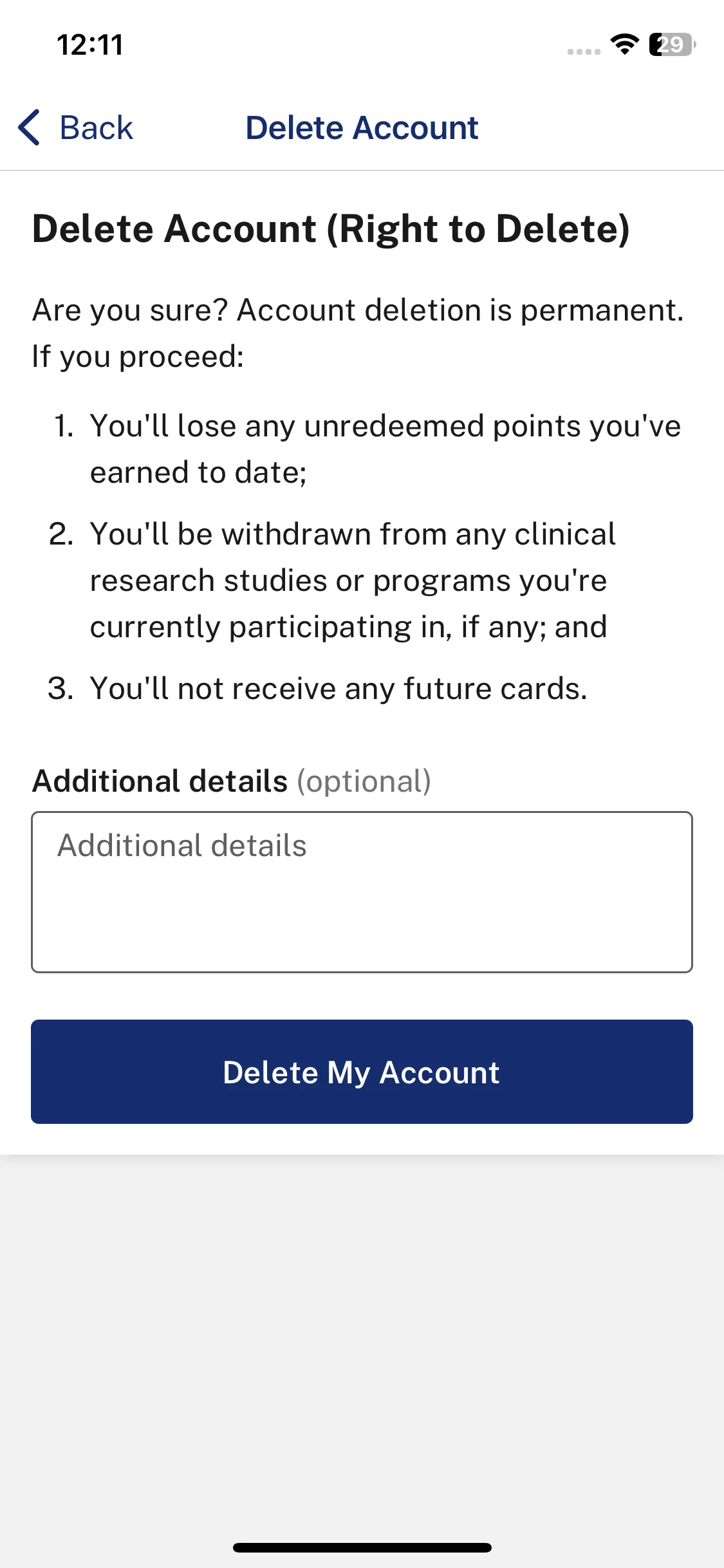Screen dimensions: 724x1568
Task: Tap the Delete My Account button
Action: point(362,1072)
